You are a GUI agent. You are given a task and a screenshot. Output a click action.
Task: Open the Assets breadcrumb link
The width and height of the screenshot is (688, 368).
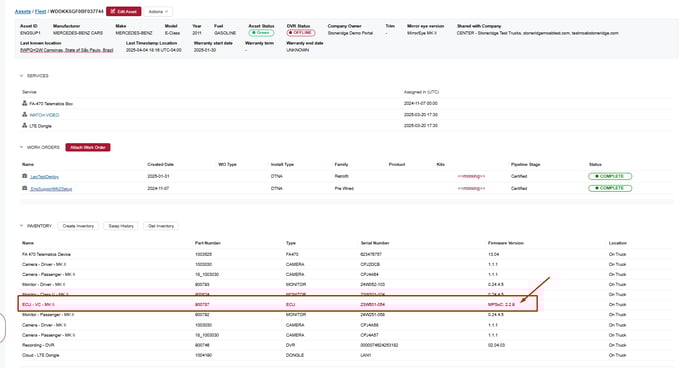click(x=23, y=11)
